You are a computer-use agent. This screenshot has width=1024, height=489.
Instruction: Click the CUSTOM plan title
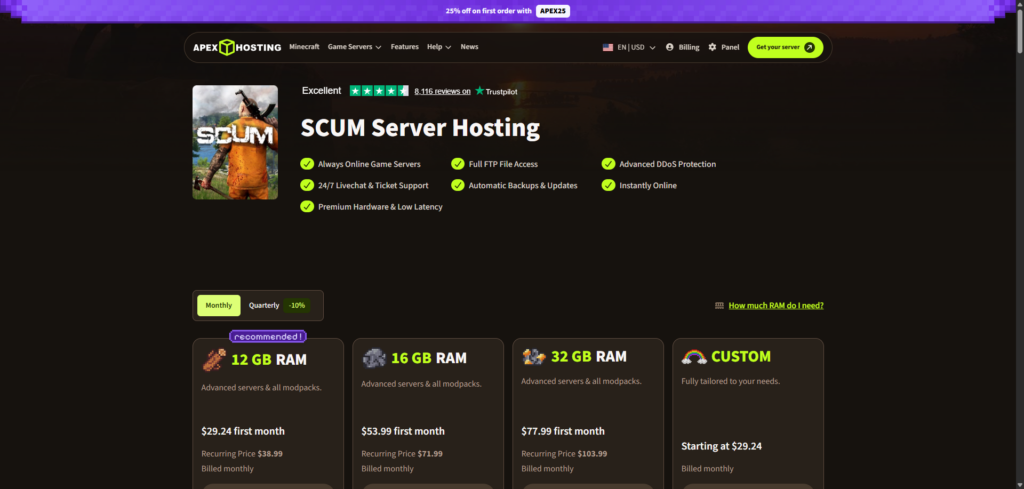pos(741,356)
